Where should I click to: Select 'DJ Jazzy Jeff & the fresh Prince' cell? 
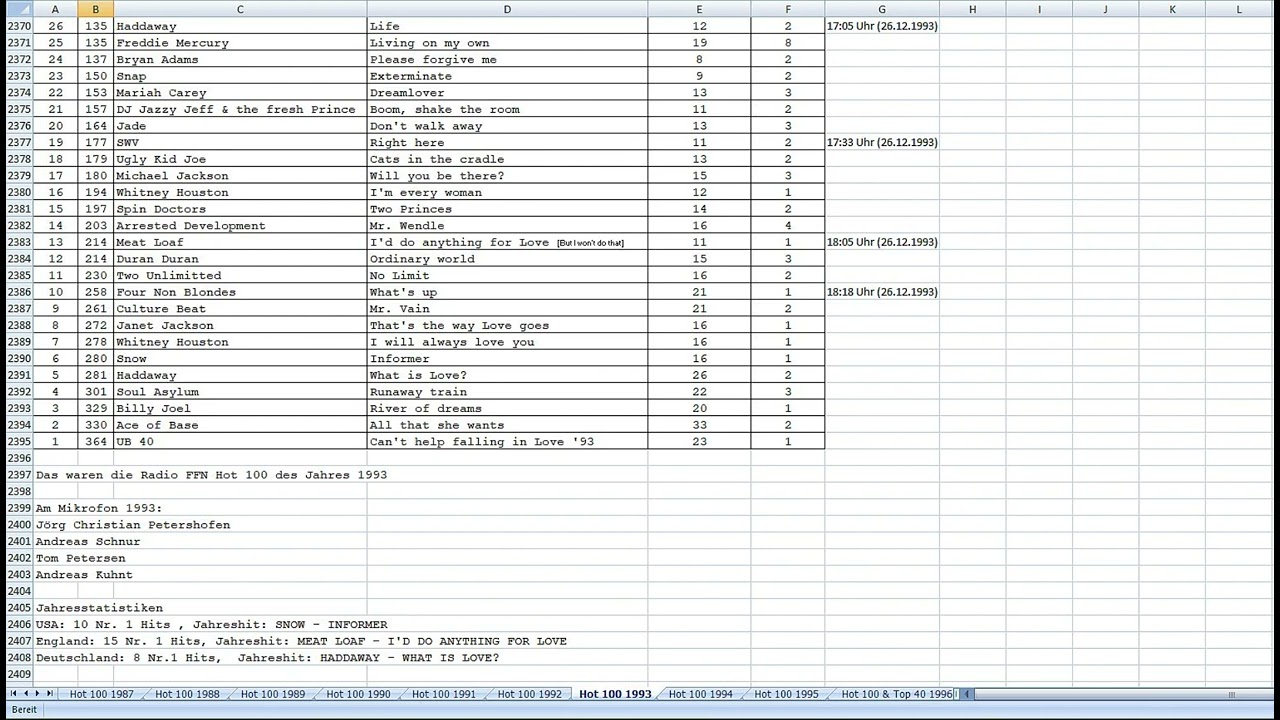click(240, 110)
